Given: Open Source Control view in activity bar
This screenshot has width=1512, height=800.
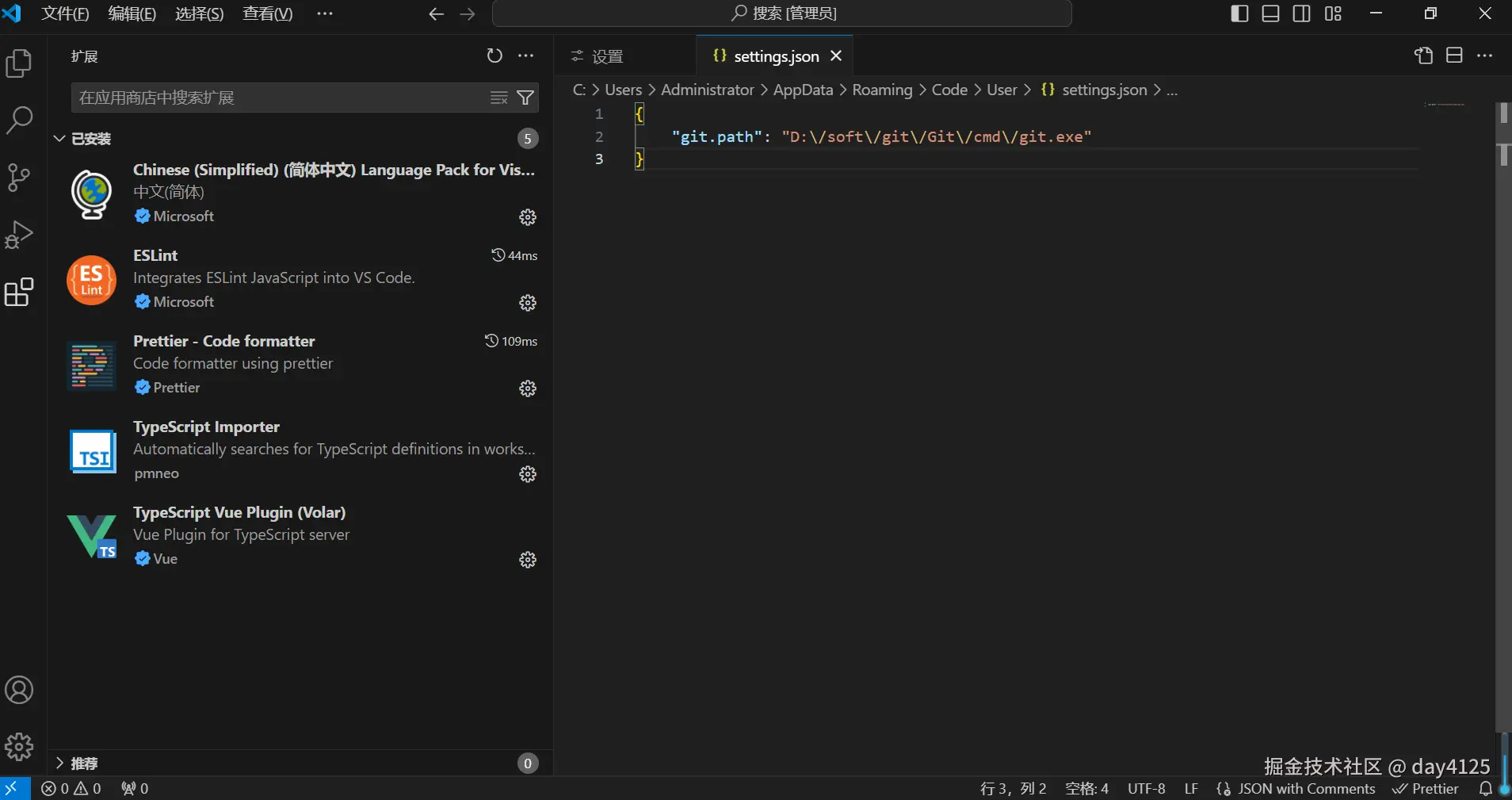Looking at the screenshot, I should point(19,178).
